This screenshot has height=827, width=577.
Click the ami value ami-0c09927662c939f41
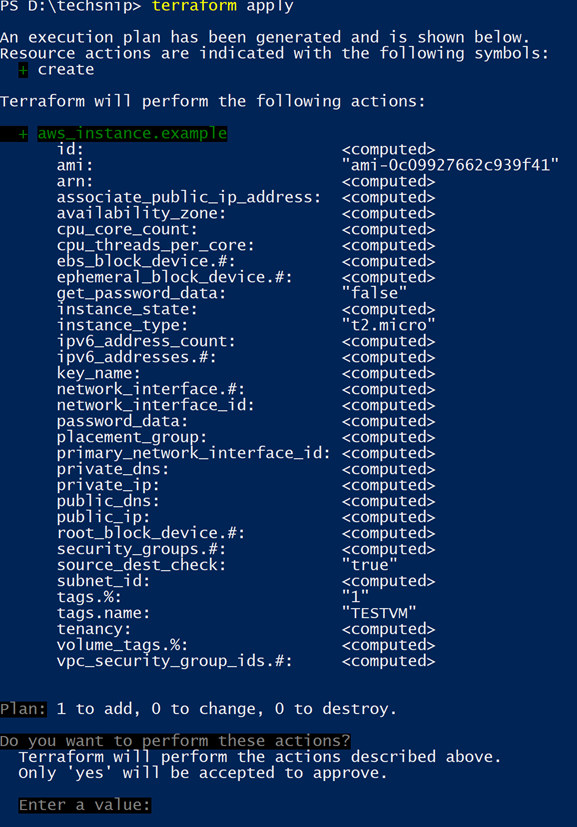(450, 165)
